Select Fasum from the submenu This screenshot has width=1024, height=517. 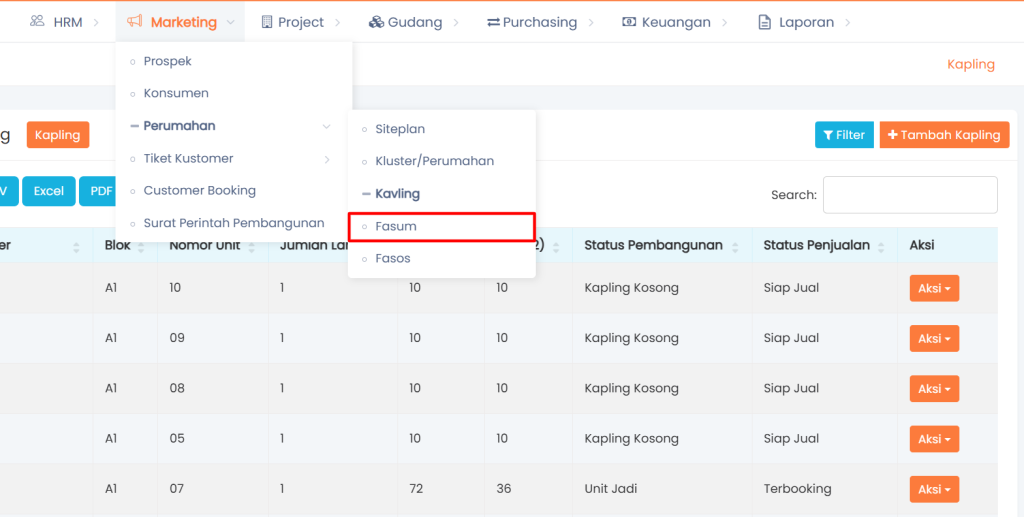click(x=396, y=226)
